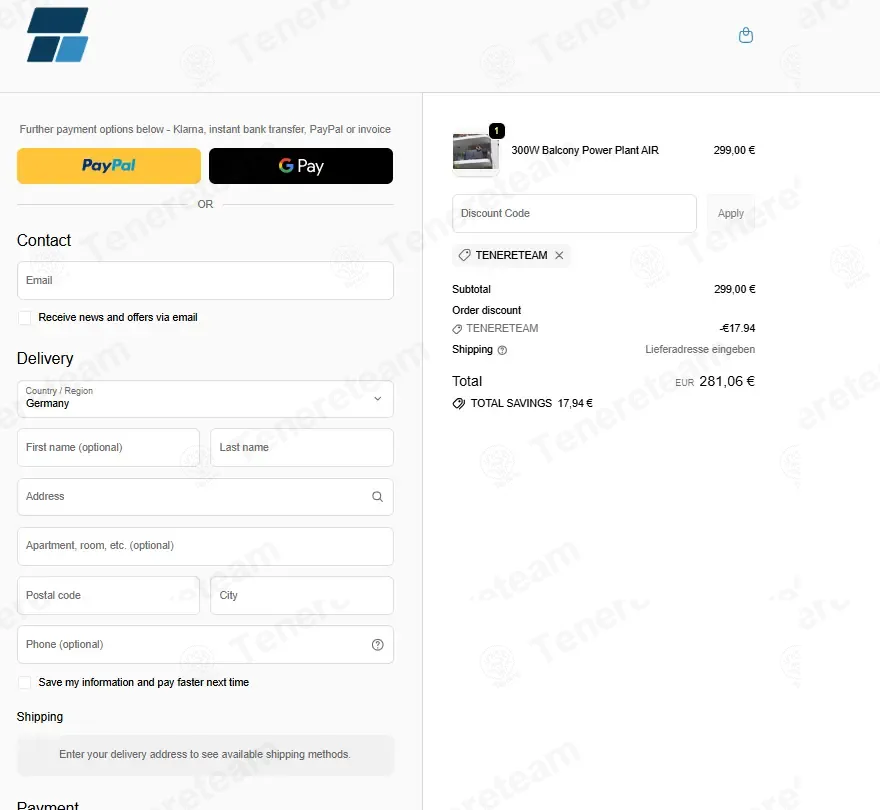Image resolution: width=880 pixels, height=810 pixels.
Task: Check Save my information and pay faster
Action: click(25, 683)
